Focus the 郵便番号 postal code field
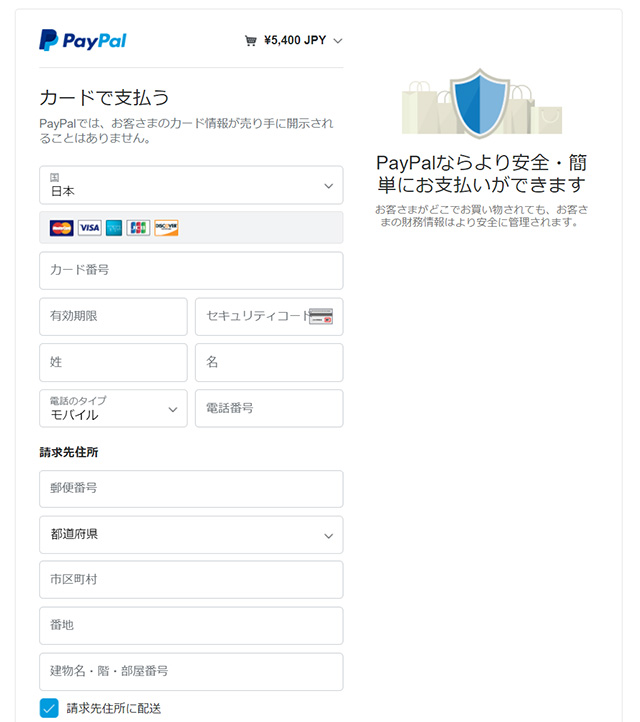The width and height of the screenshot is (640, 722). (x=191, y=489)
